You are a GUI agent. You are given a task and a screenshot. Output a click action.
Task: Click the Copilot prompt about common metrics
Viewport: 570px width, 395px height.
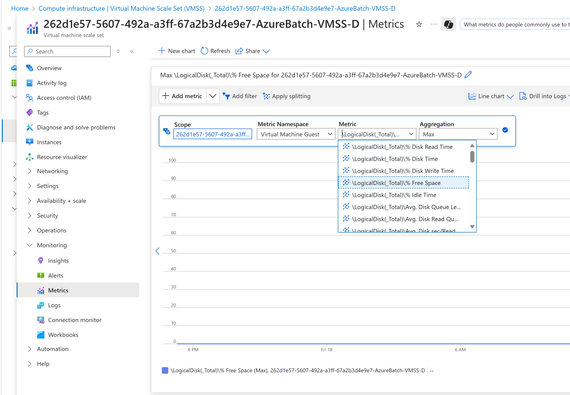click(515, 24)
